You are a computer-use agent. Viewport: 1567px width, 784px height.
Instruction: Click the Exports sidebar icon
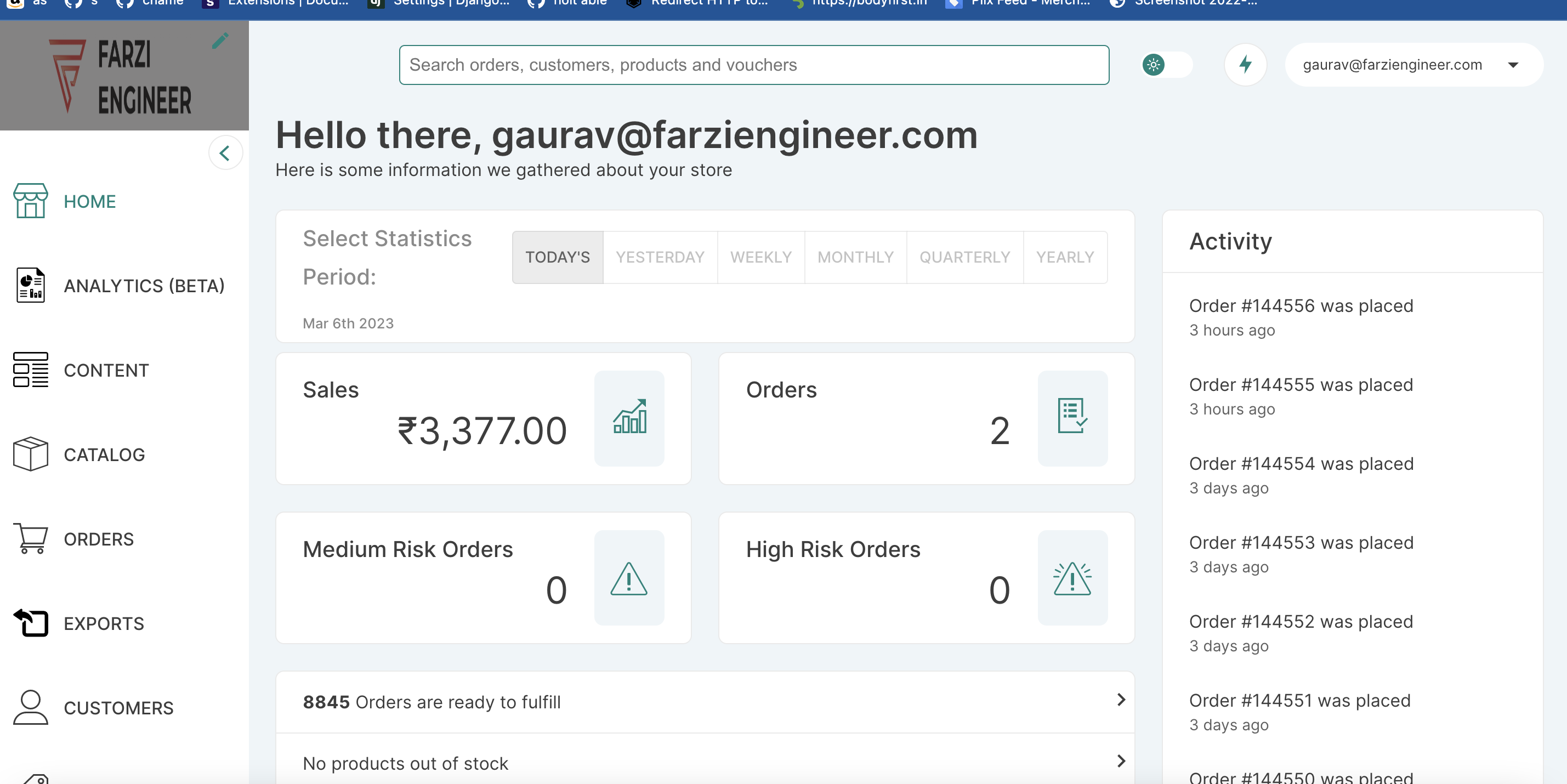coord(31,622)
